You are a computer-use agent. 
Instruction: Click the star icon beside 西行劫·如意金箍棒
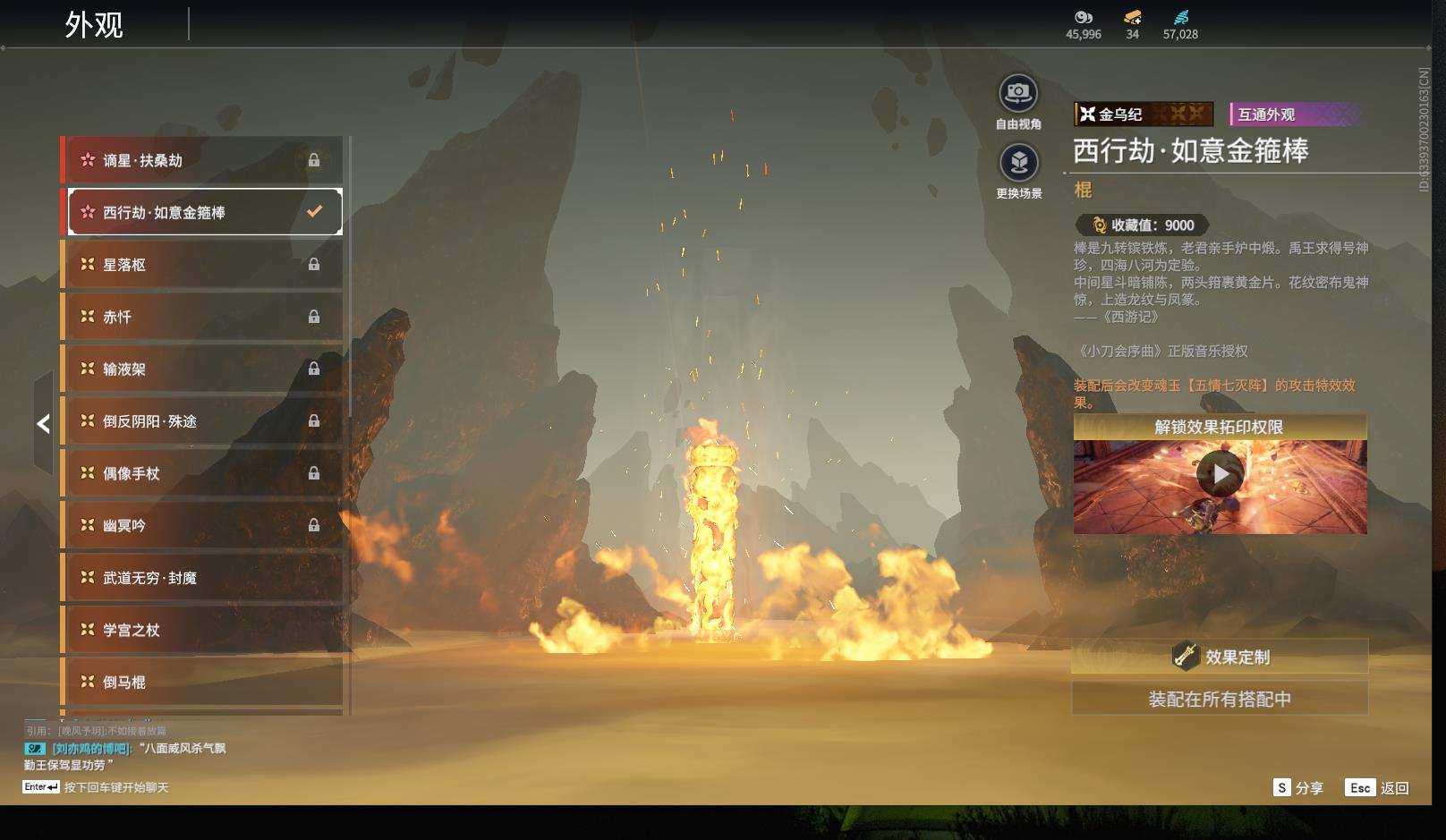(88, 212)
